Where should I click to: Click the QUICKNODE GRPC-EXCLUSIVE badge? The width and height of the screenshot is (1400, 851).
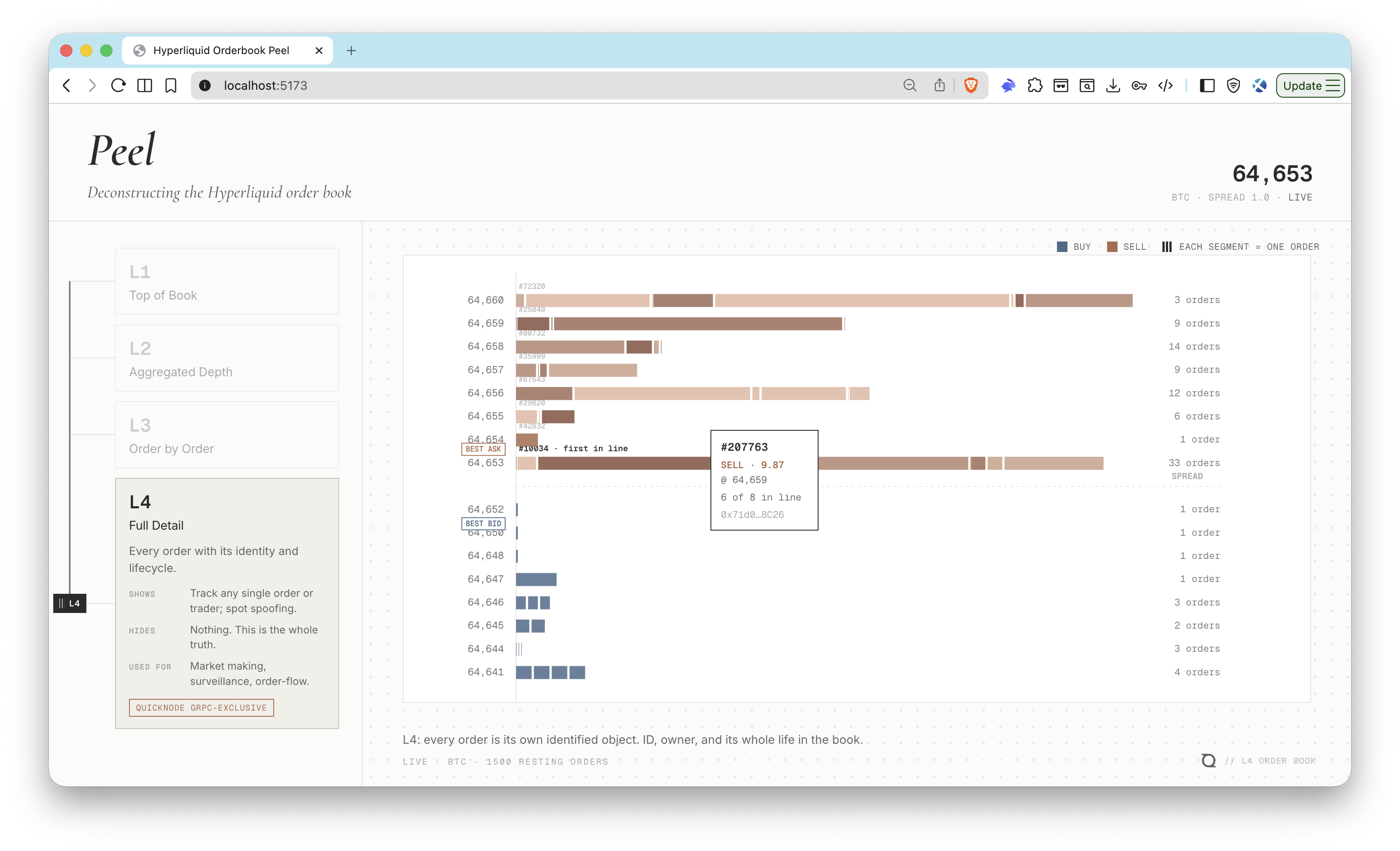pos(201,707)
